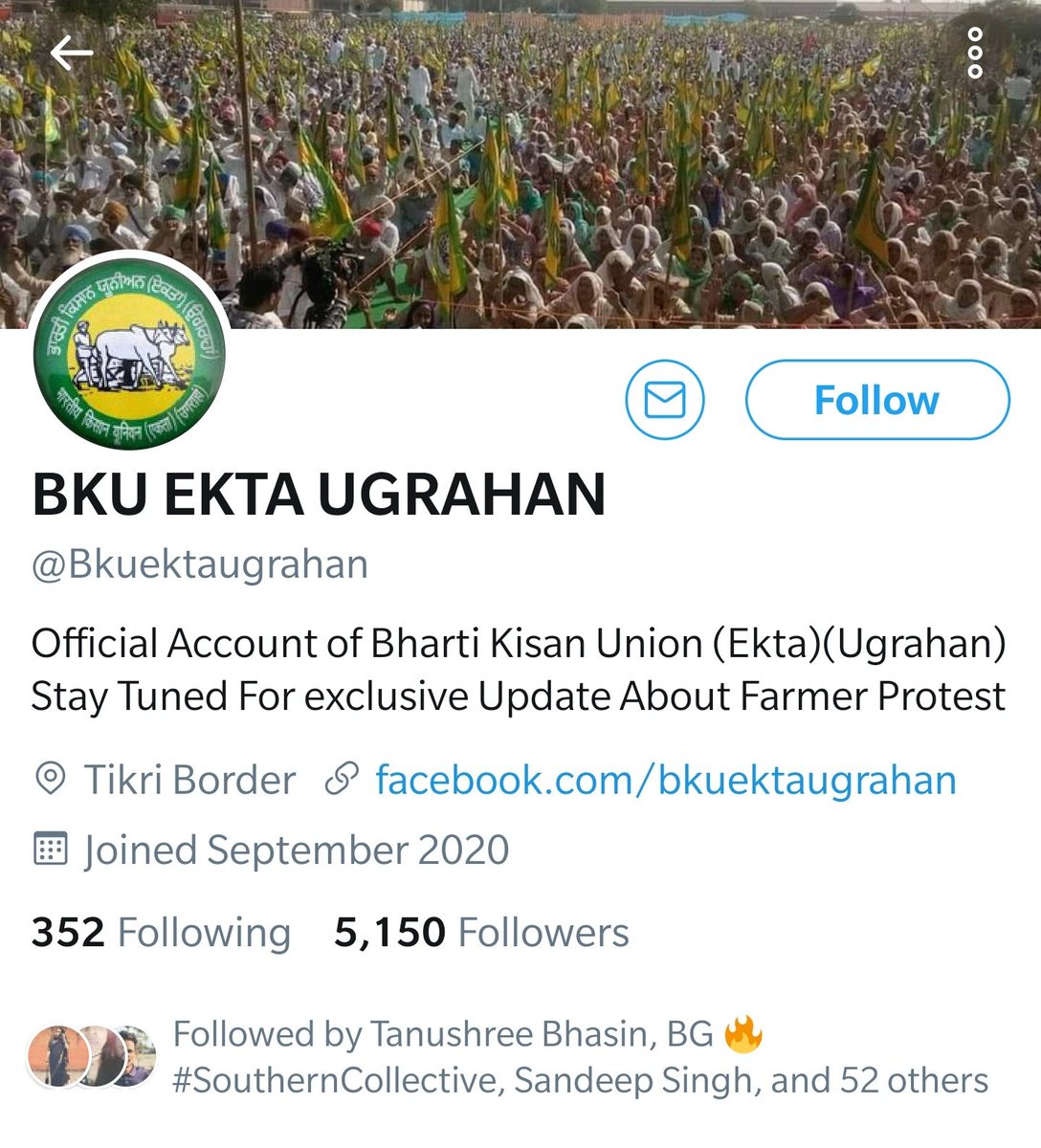Tap Joined September 2020 text

tap(297, 850)
